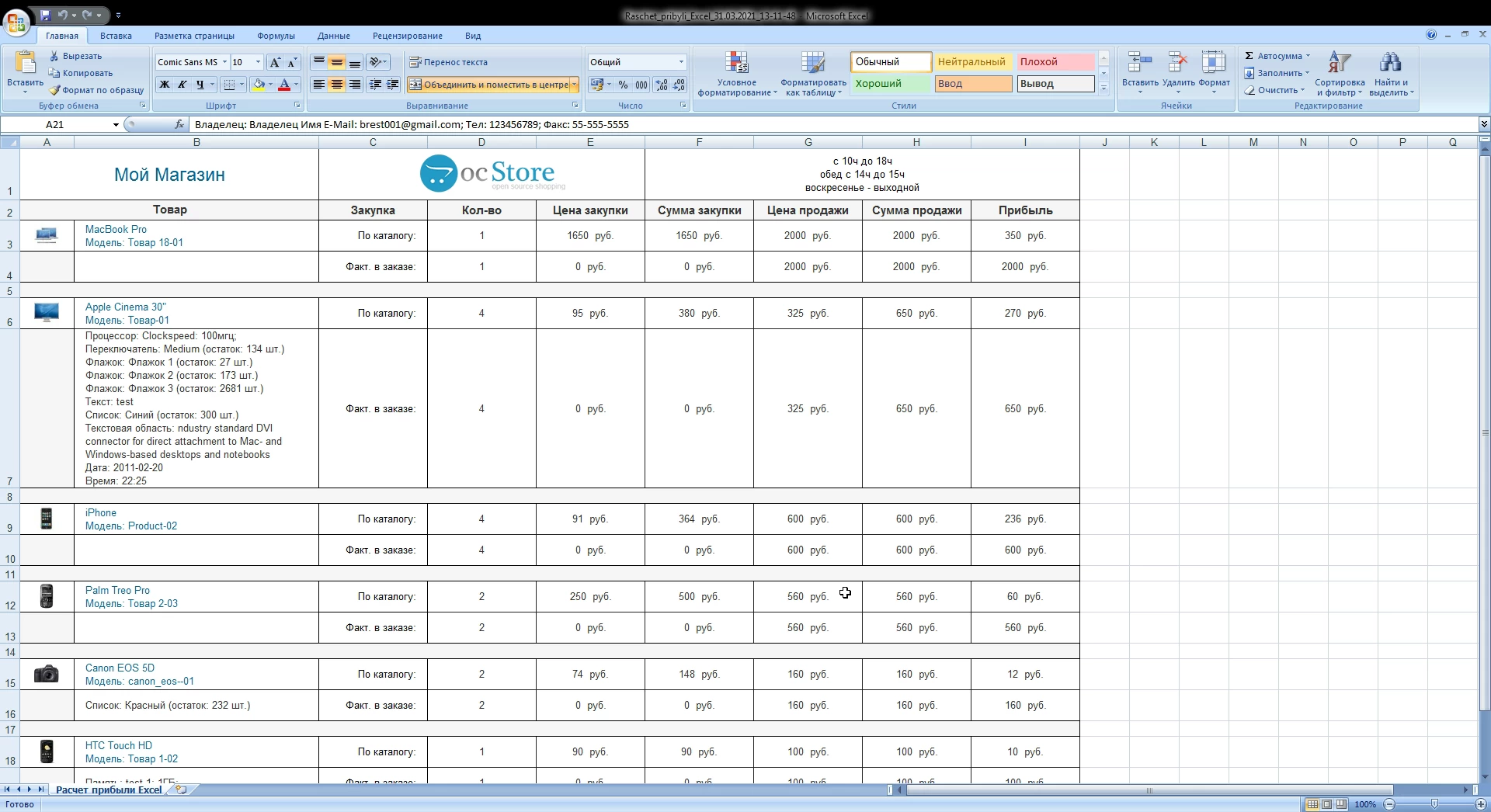Open the Name Box dropdown next to A21
The height and width of the screenshot is (812, 1491).
point(116,124)
